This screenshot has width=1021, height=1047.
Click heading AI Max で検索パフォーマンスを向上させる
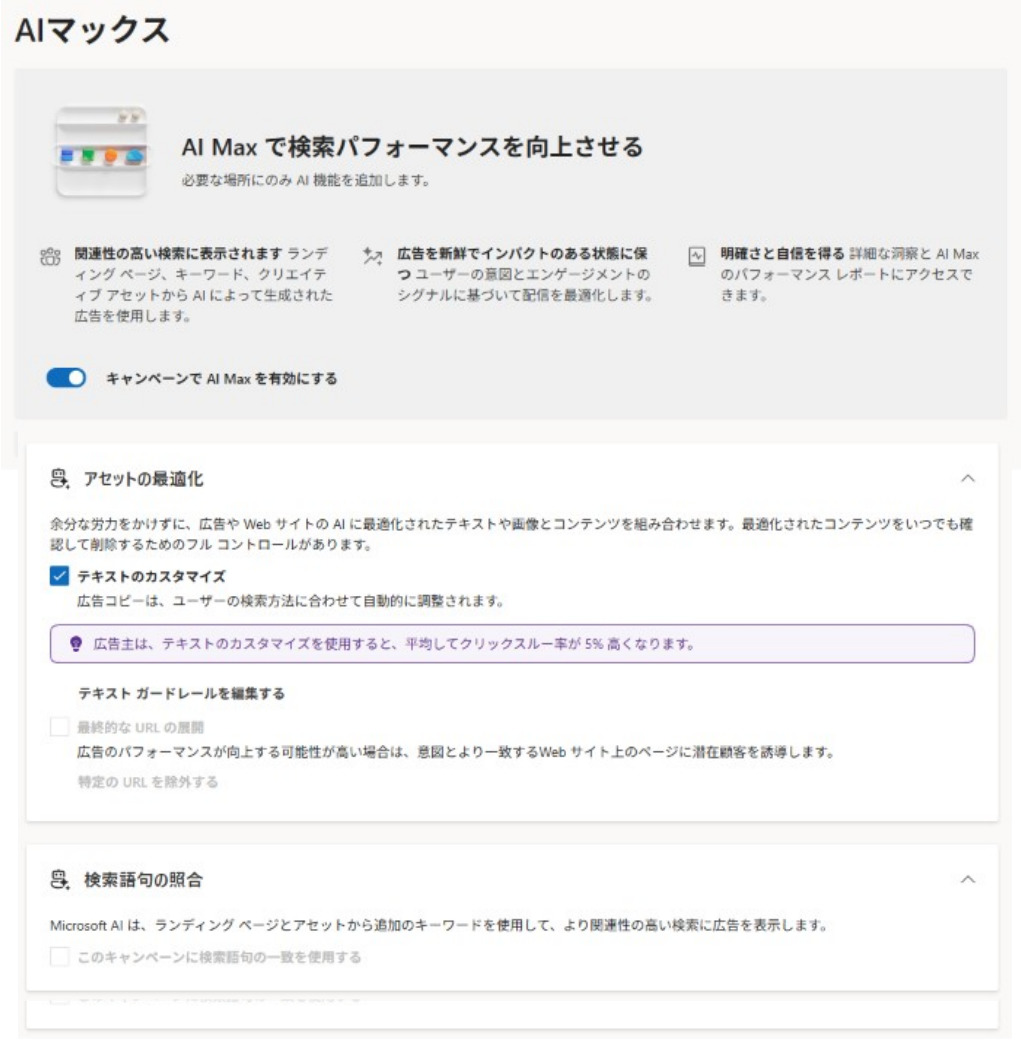point(412,147)
